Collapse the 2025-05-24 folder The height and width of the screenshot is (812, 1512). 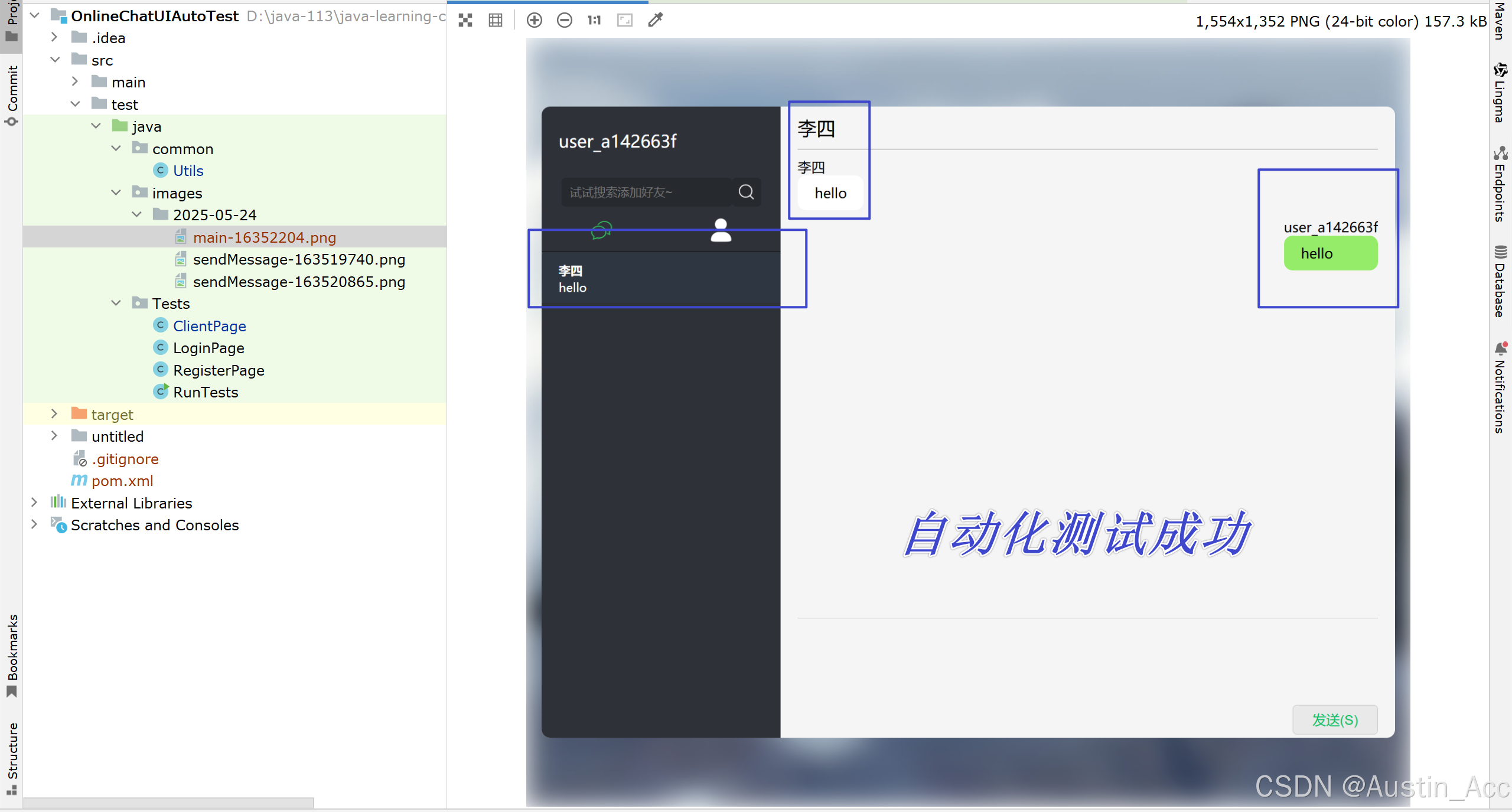(x=137, y=215)
